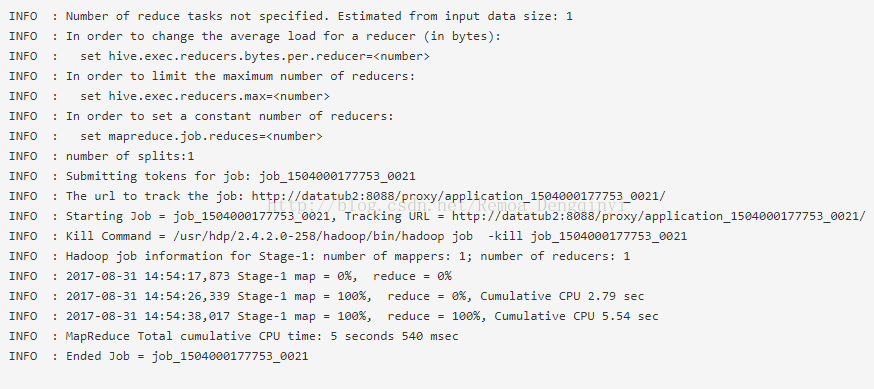Click the limit maximum number of reducers line
Screen dimensions: 874x389
pyautogui.click(x=240, y=76)
